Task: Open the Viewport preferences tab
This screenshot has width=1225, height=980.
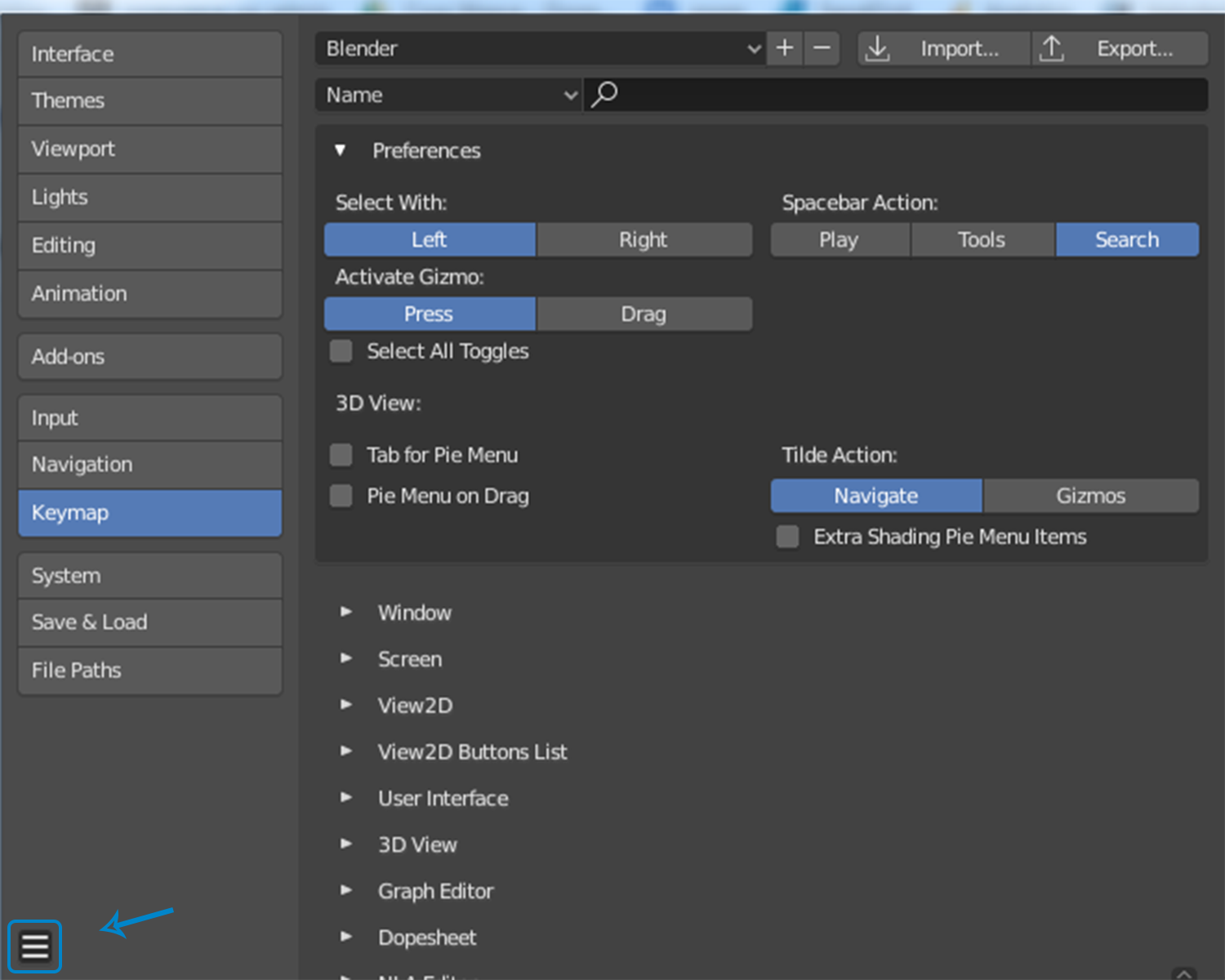Action: coord(150,149)
